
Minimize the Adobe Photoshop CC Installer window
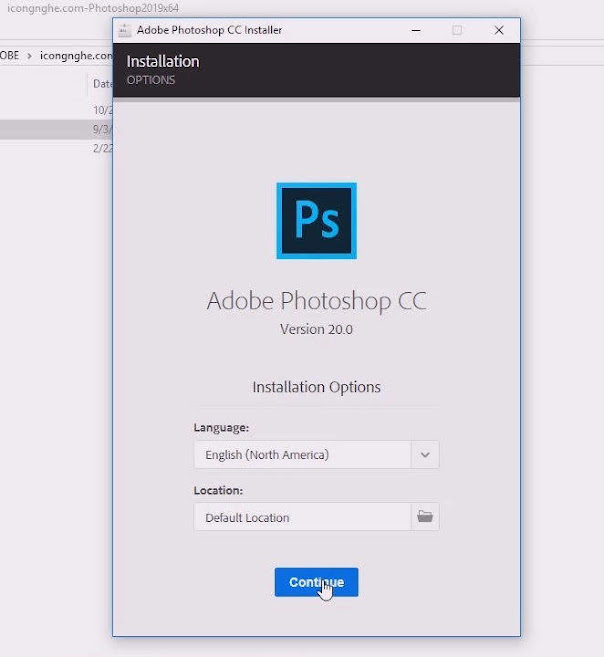416,30
